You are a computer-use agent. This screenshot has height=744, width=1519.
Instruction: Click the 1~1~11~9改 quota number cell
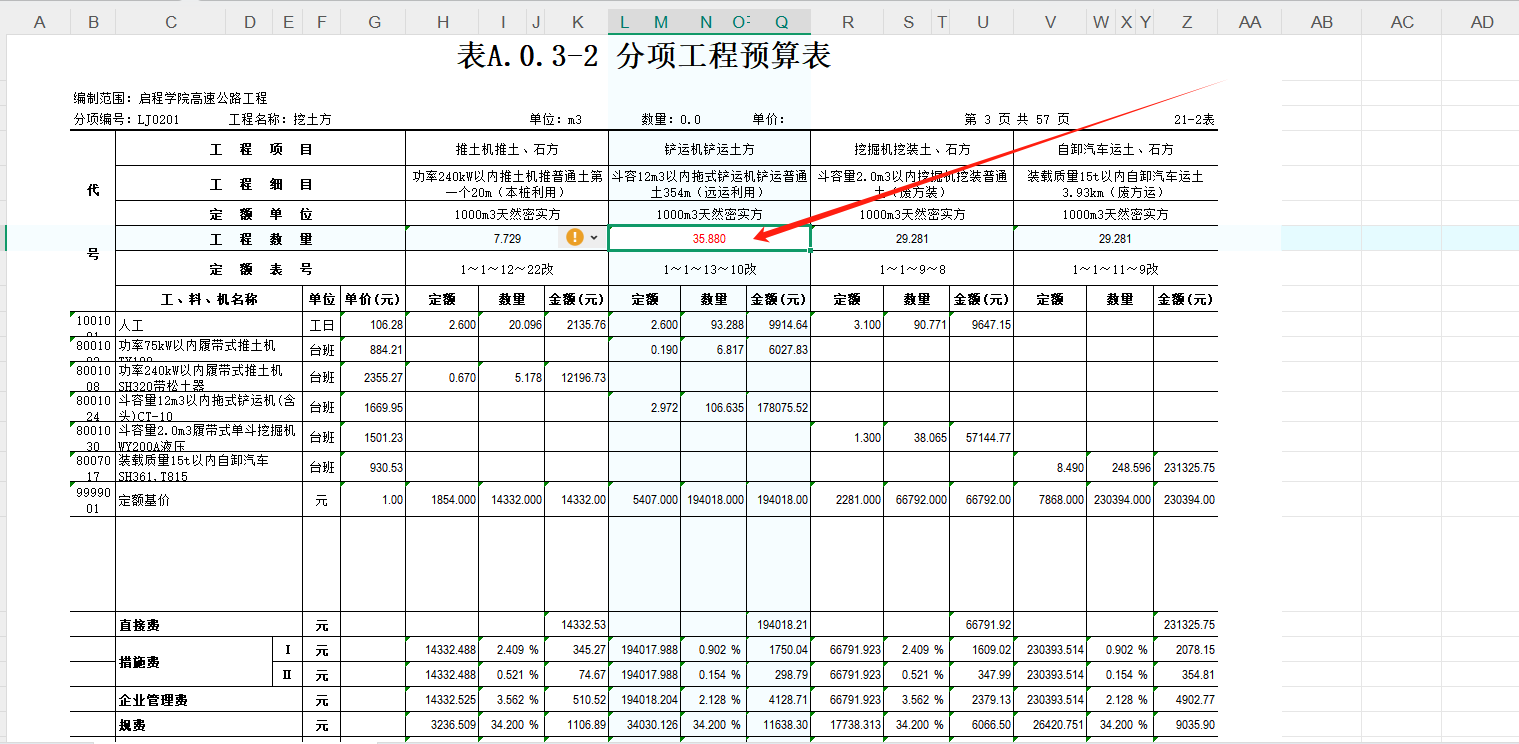pos(1115,269)
